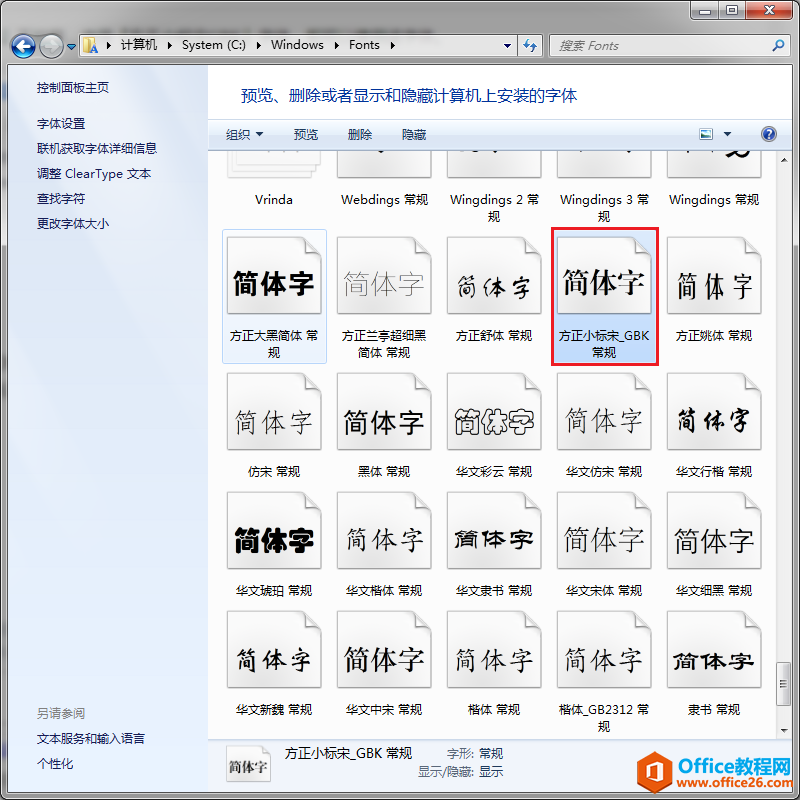Click 预览 in the toolbar
This screenshot has height=800, width=800.
pyautogui.click(x=306, y=135)
